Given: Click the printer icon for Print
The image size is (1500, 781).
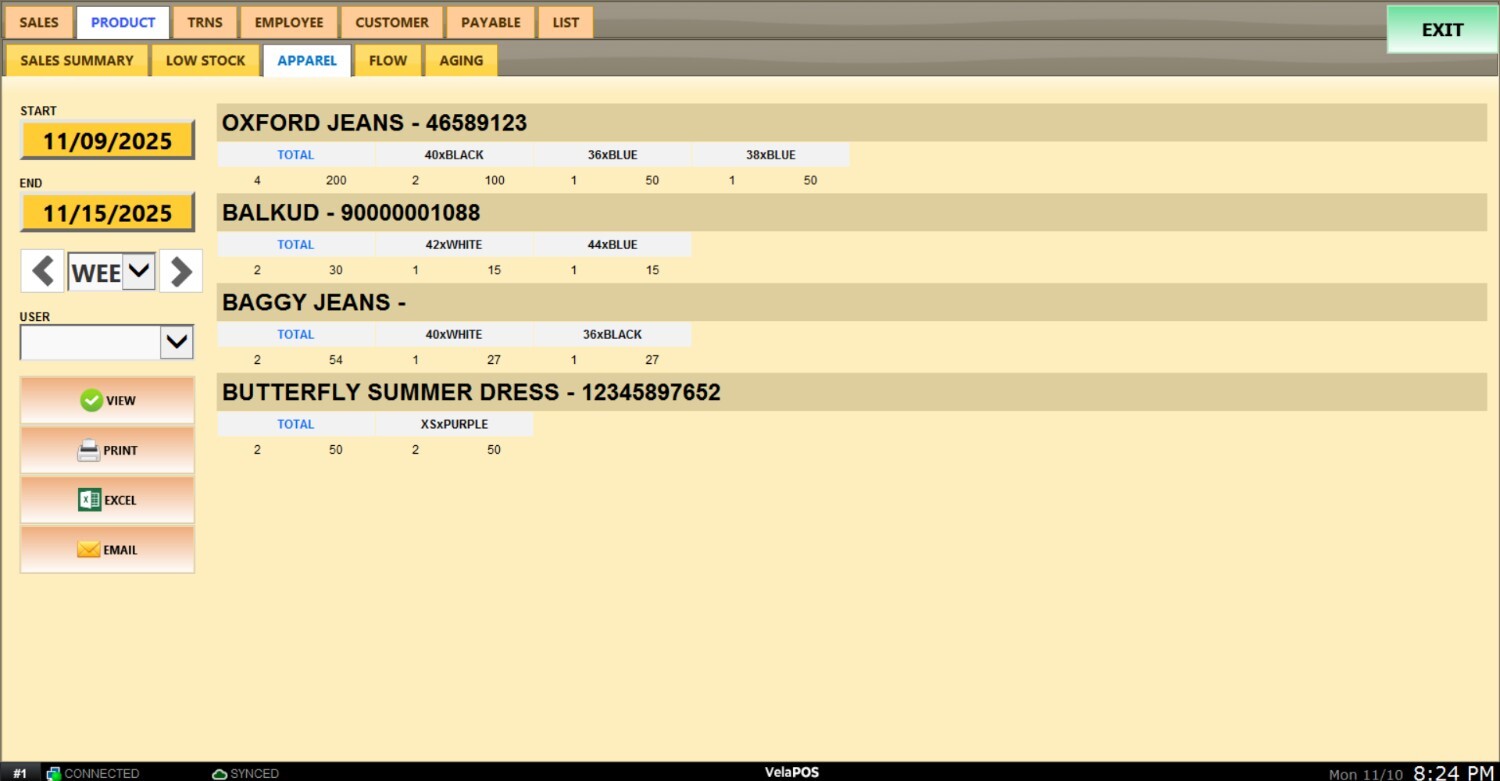Looking at the screenshot, I should pyautogui.click(x=89, y=450).
